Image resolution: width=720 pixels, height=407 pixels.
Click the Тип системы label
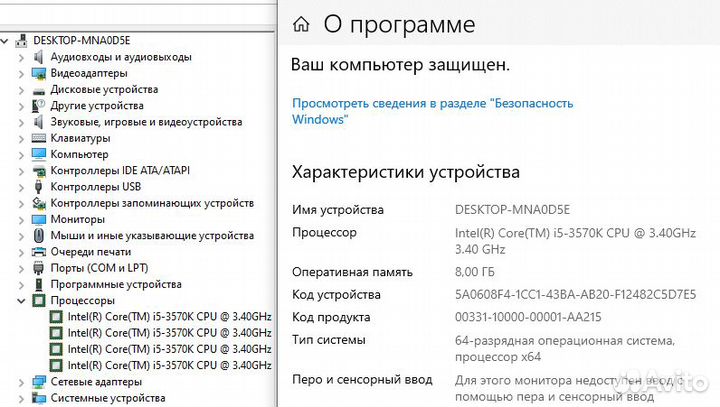(x=329, y=340)
